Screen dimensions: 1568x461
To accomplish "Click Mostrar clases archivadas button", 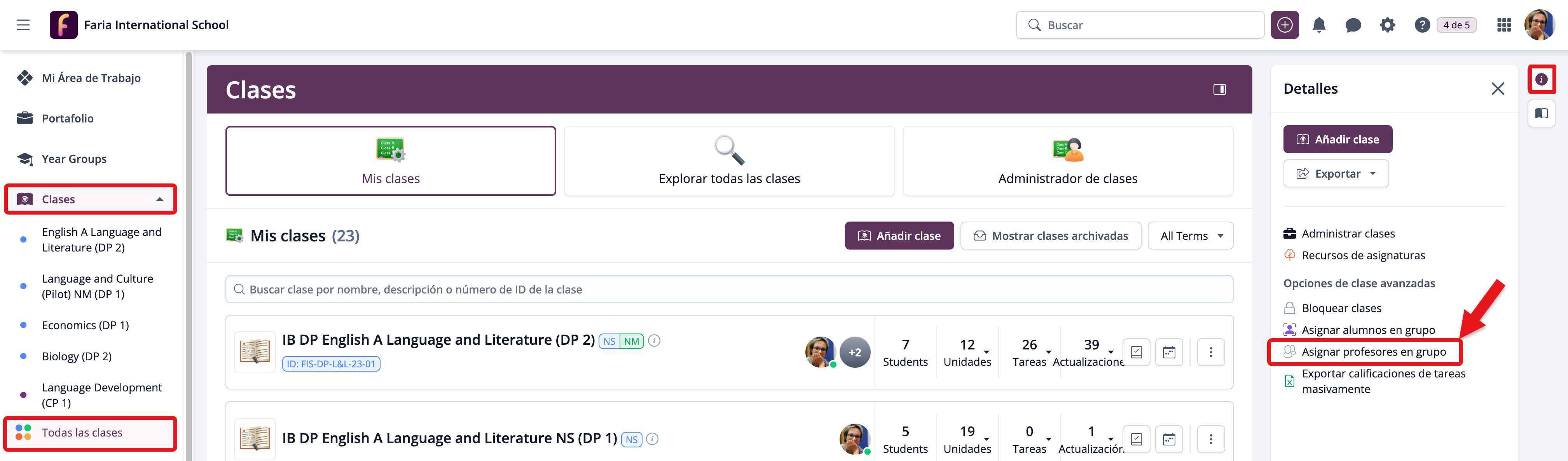I will [1050, 236].
